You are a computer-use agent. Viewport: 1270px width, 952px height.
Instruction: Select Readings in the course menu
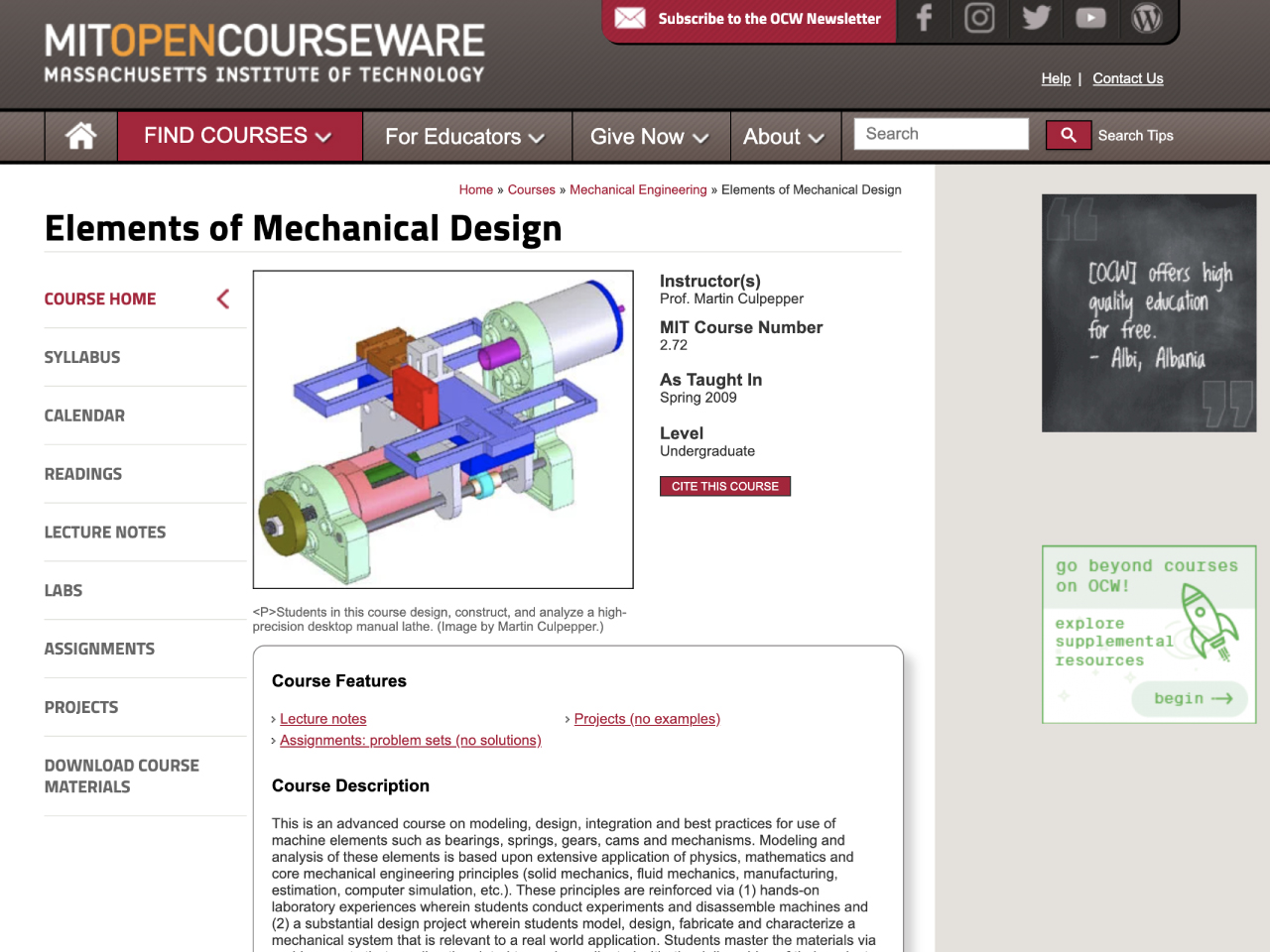[83, 474]
